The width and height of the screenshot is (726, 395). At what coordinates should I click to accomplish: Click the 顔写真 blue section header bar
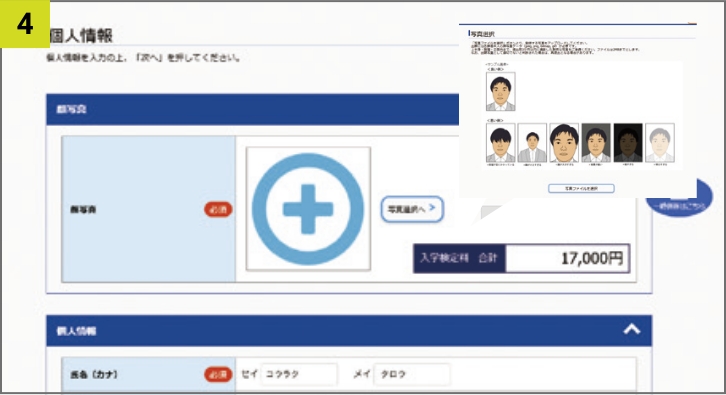pos(252,109)
